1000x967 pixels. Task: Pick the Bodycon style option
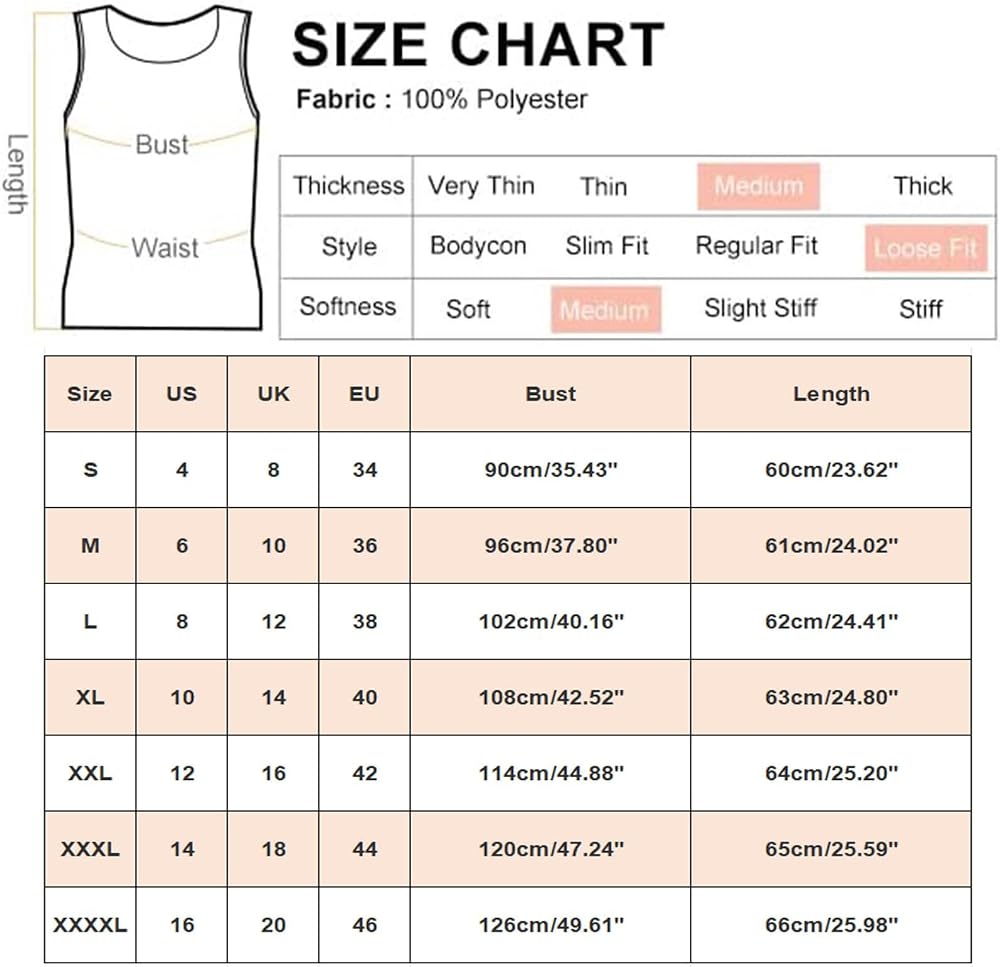click(478, 246)
